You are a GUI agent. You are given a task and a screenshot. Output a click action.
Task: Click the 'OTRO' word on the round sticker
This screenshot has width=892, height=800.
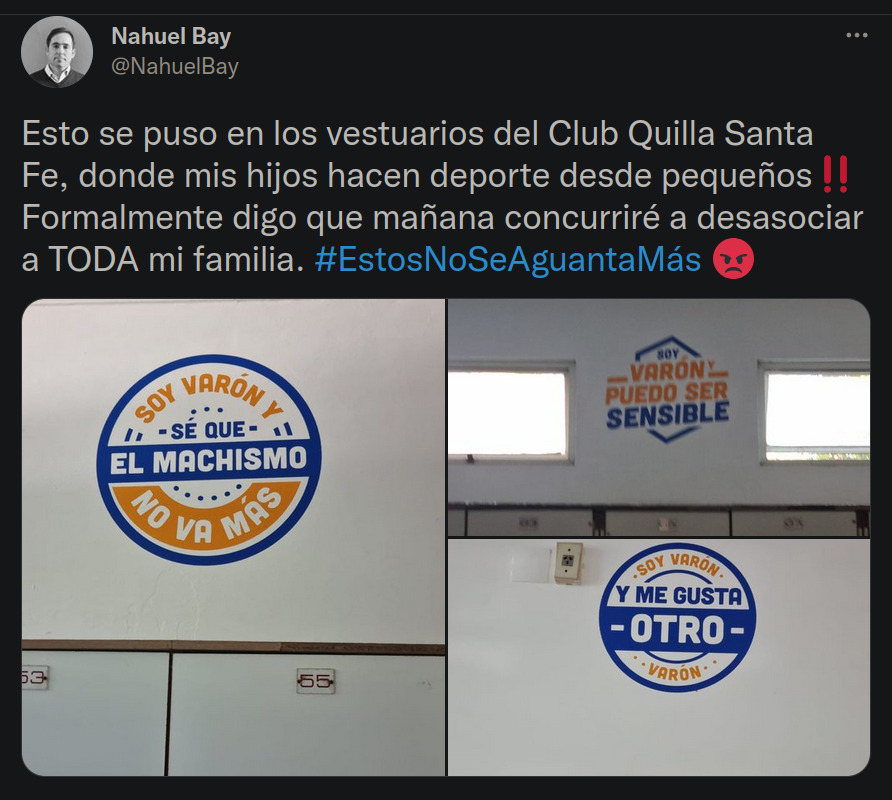click(x=677, y=629)
